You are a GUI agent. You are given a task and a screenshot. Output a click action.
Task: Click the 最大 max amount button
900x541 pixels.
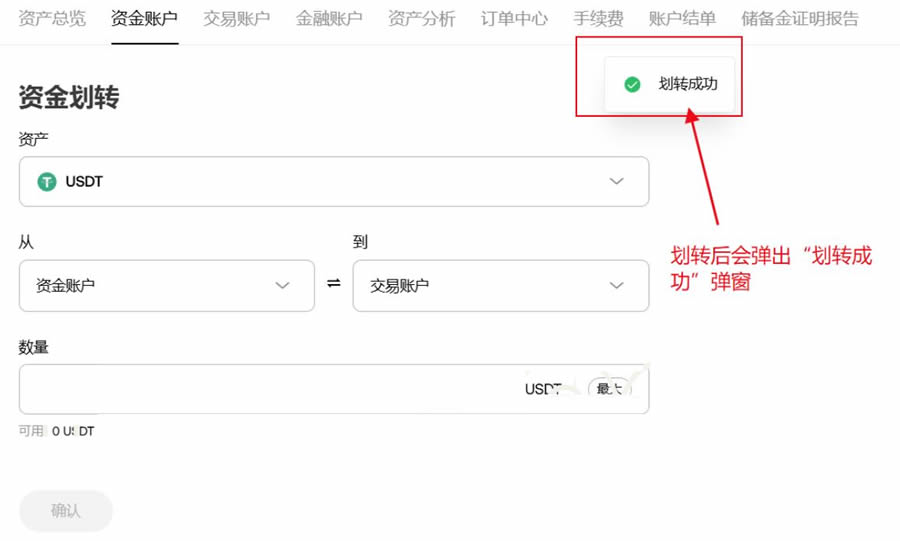pyautogui.click(x=609, y=389)
